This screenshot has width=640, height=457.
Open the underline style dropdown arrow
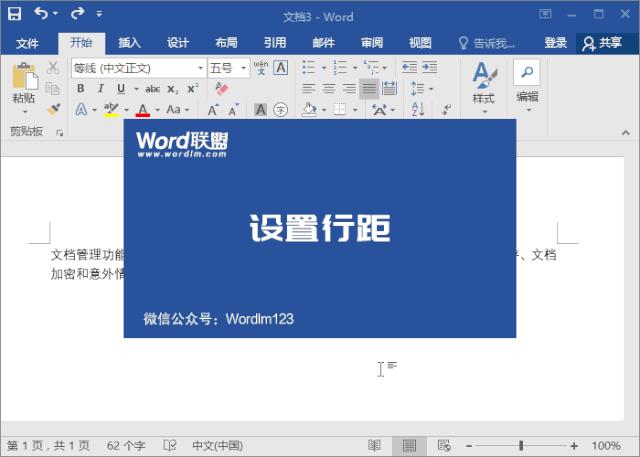pyautogui.click(x=136, y=89)
